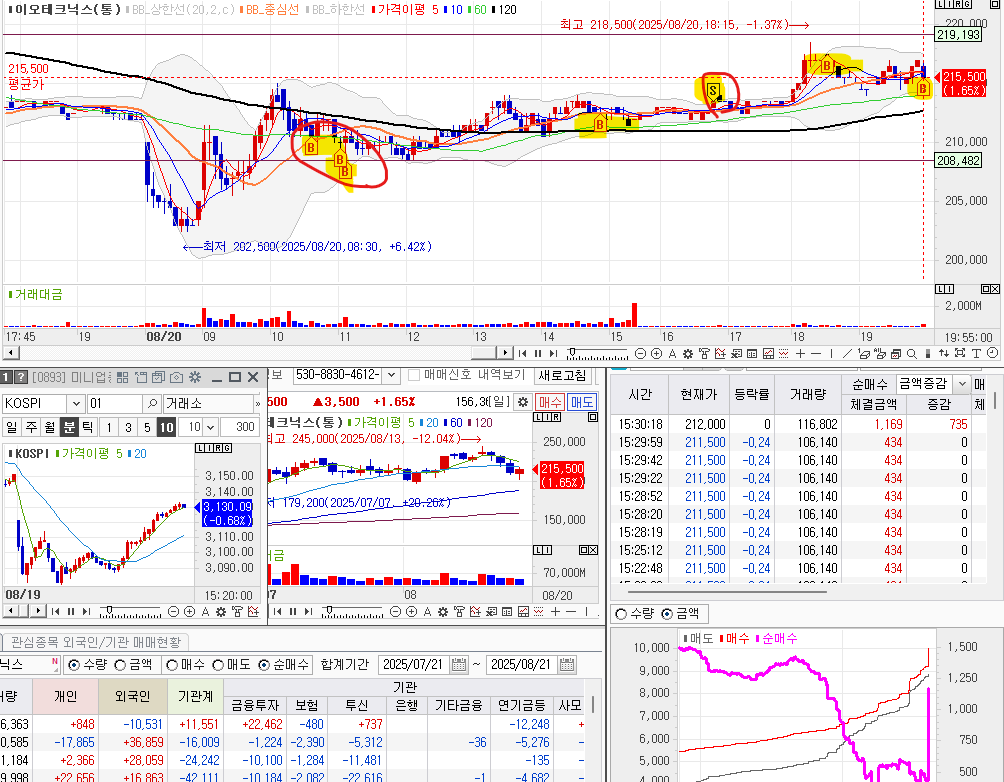Select 3-minute interval button

128,427
